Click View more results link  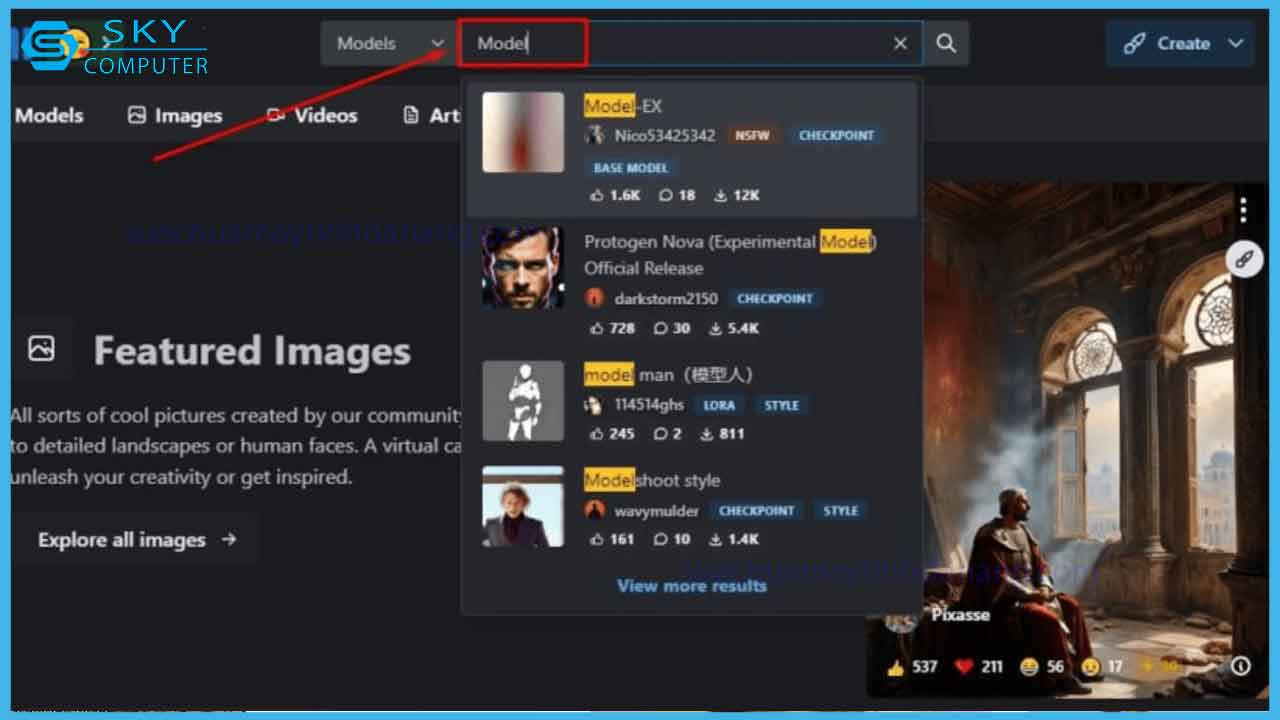click(x=692, y=586)
